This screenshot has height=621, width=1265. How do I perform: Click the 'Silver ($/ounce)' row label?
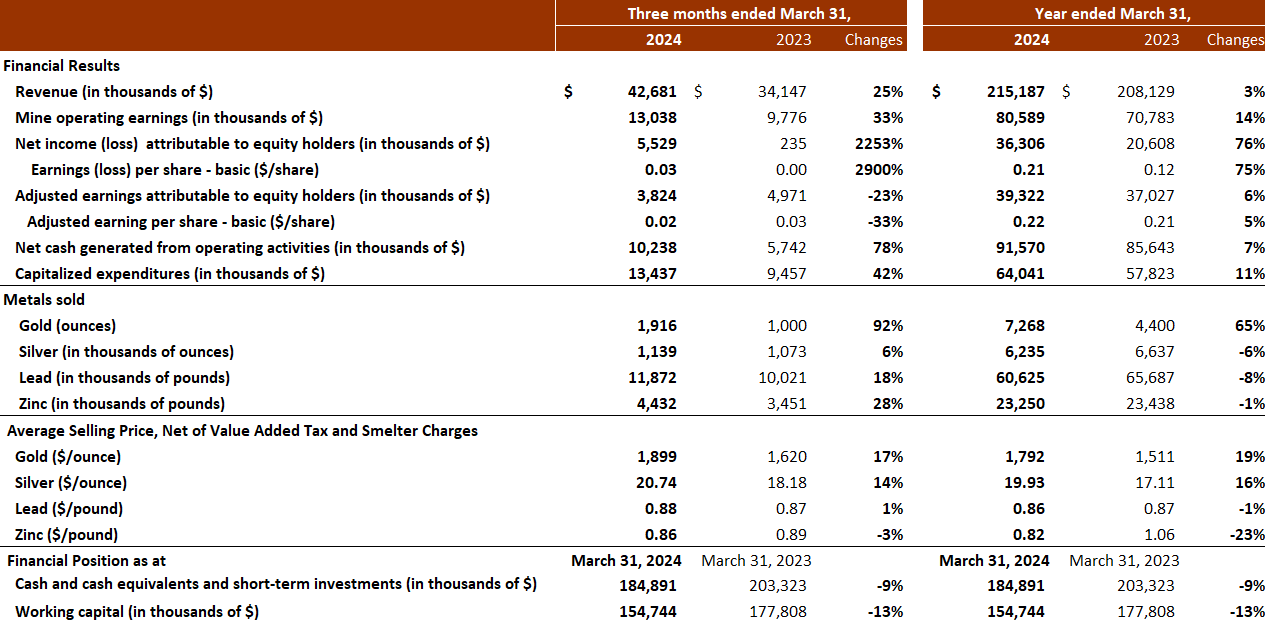71,483
